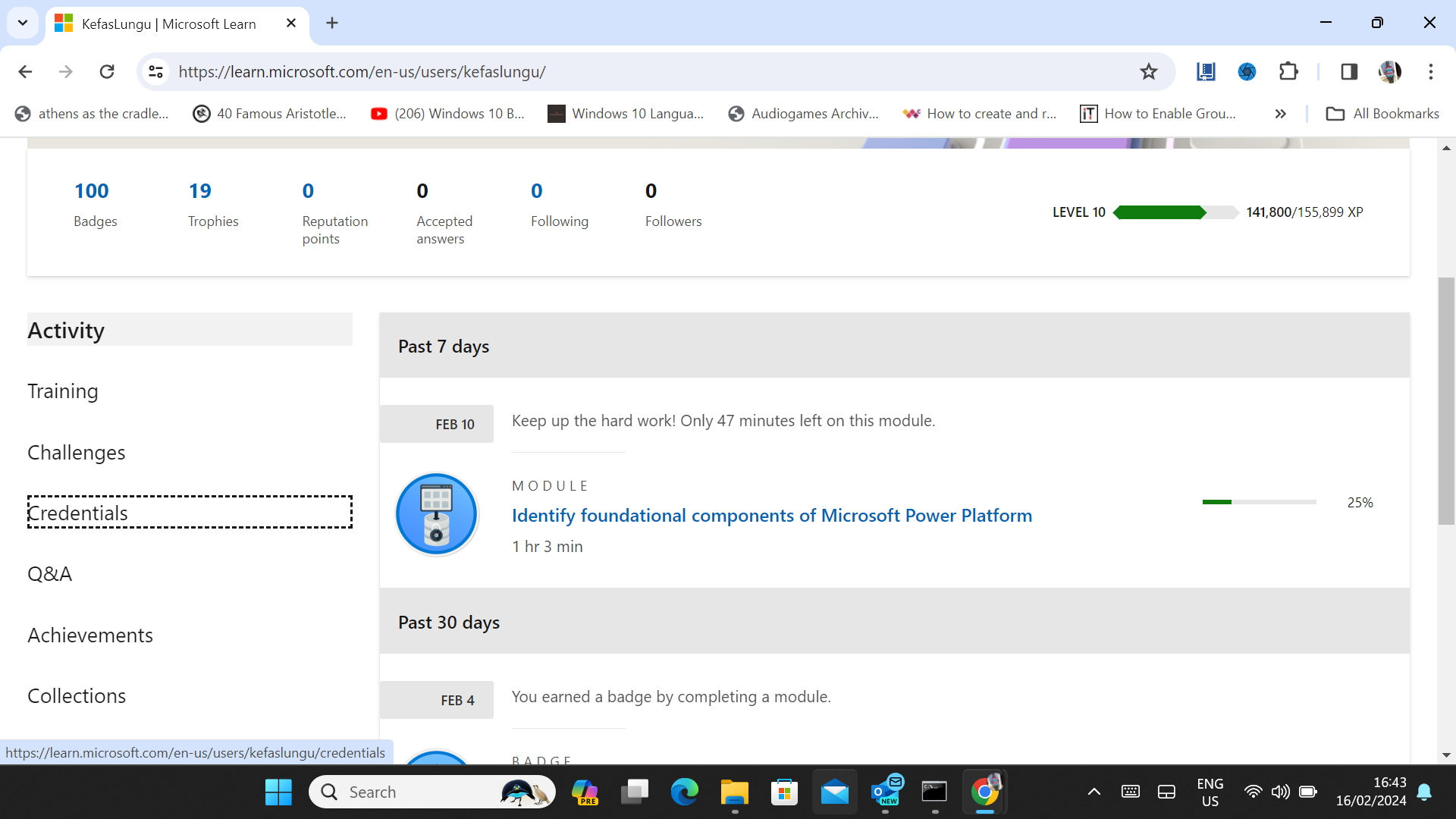Screen dimensions: 1456x819
Task: Expand the tab search dropdown arrow
Action: [23, 23]
